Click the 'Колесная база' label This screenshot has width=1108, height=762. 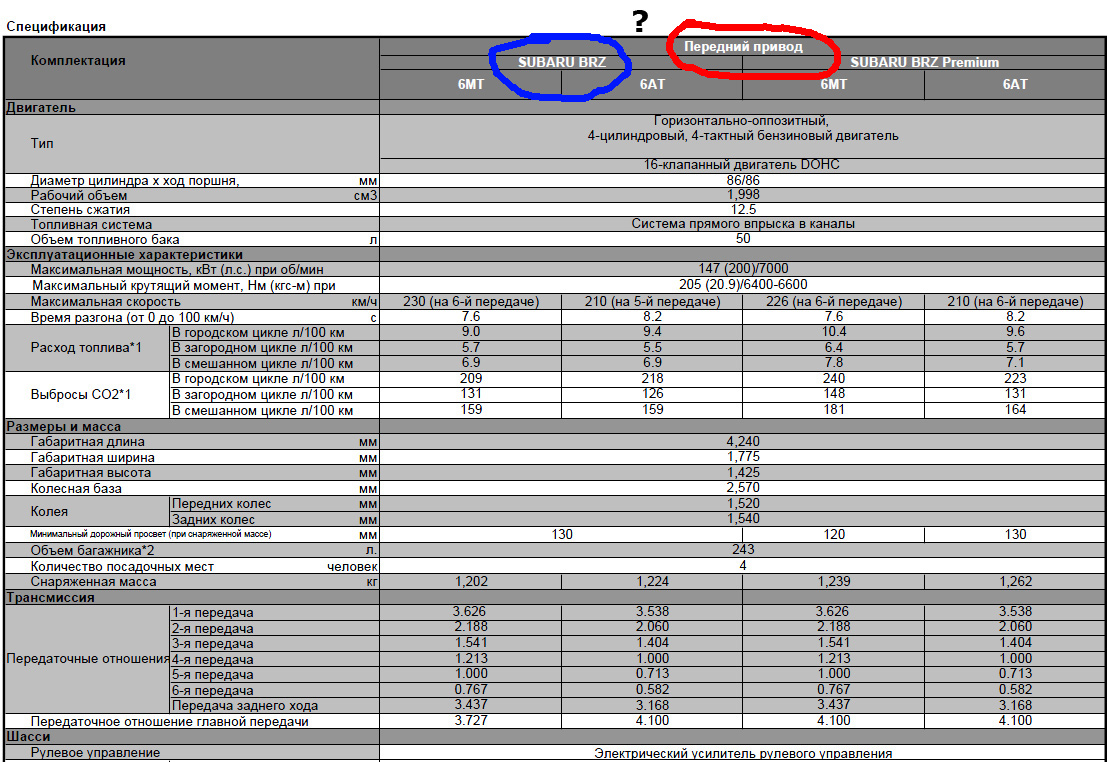76,488
